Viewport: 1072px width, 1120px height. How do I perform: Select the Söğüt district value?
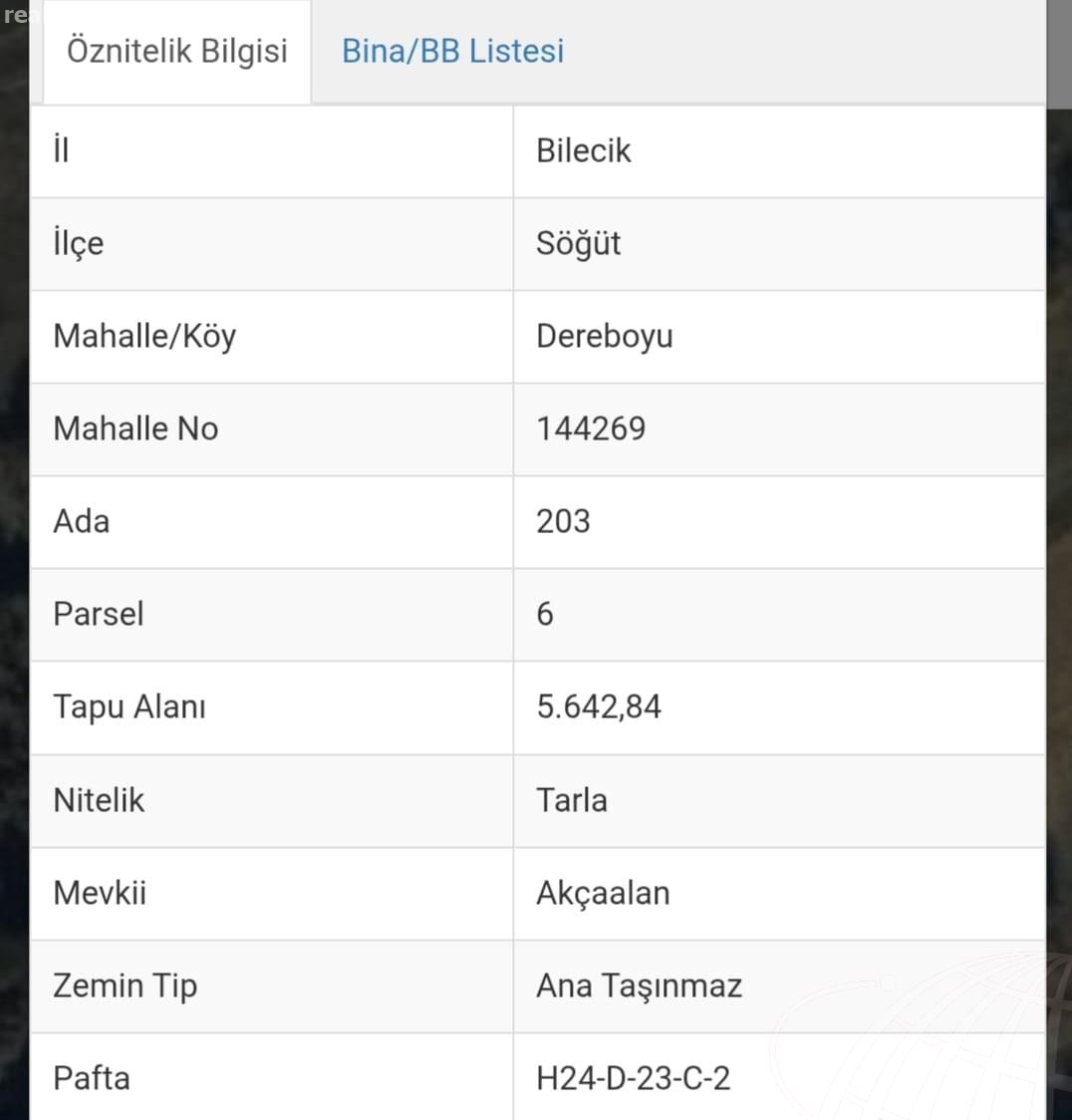pyautogui.click(x=578, y=244)
